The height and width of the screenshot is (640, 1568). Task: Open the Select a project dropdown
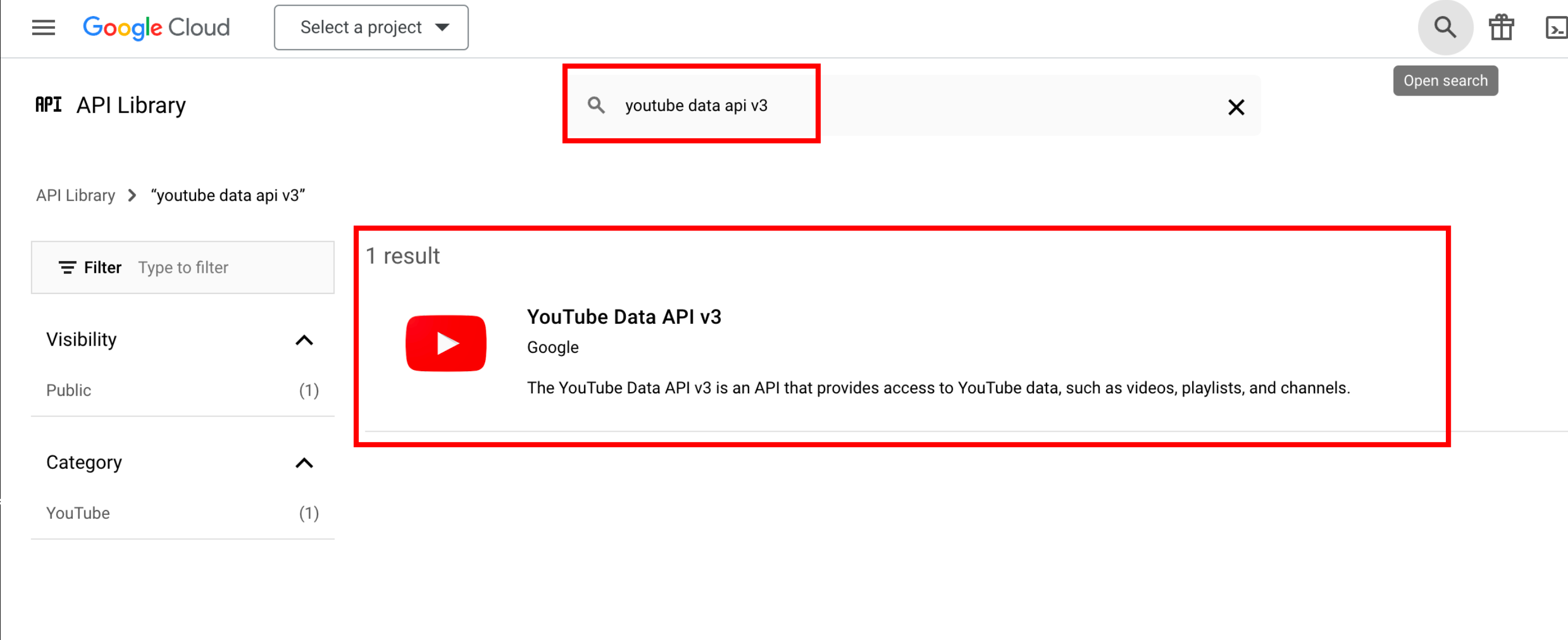click(371, 27)
